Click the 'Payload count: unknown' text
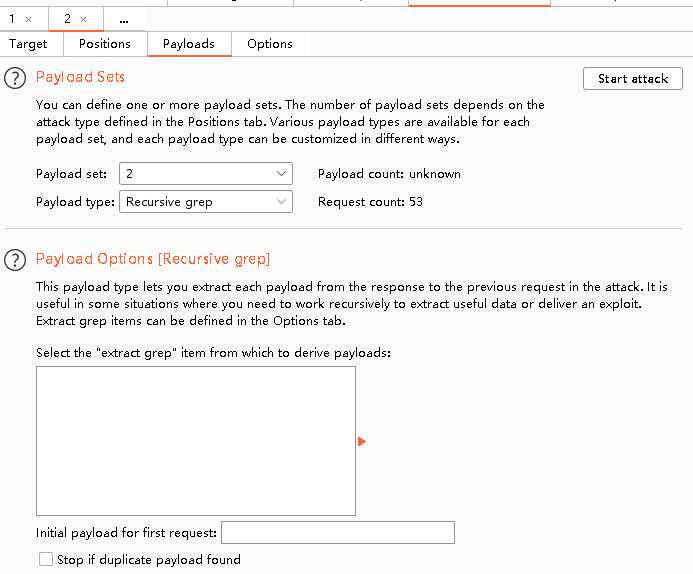 pos(389,174)
